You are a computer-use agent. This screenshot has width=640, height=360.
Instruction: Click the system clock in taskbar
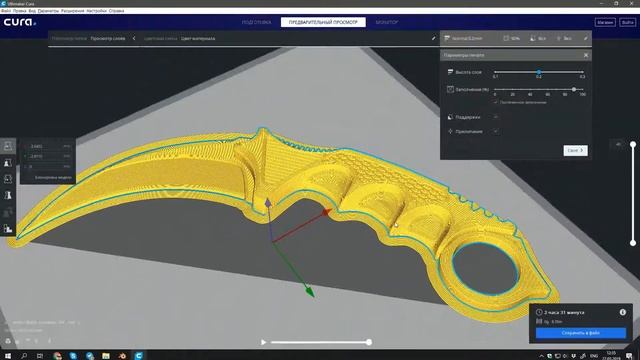pyautogui.click(x=611, y=356)
